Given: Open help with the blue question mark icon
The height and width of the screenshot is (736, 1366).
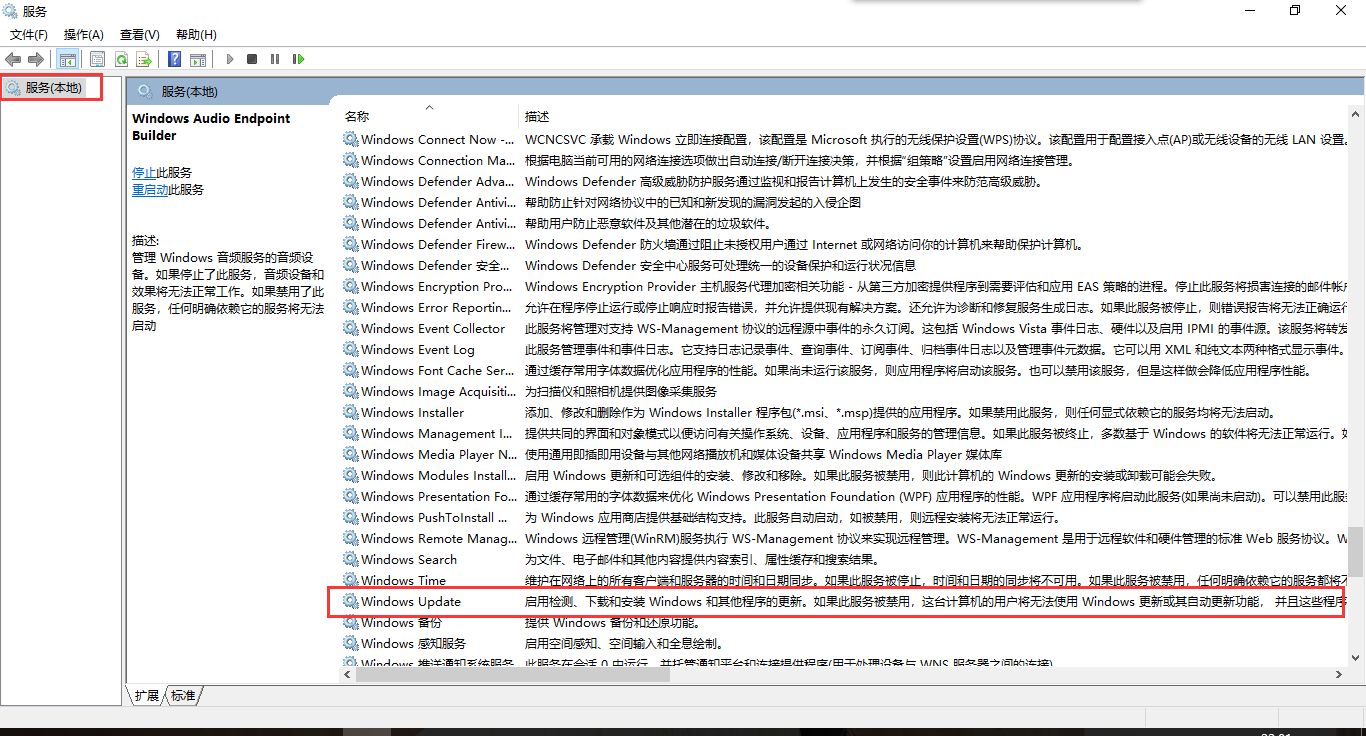Looking at the screenshot, I should (x=175, y=59).
